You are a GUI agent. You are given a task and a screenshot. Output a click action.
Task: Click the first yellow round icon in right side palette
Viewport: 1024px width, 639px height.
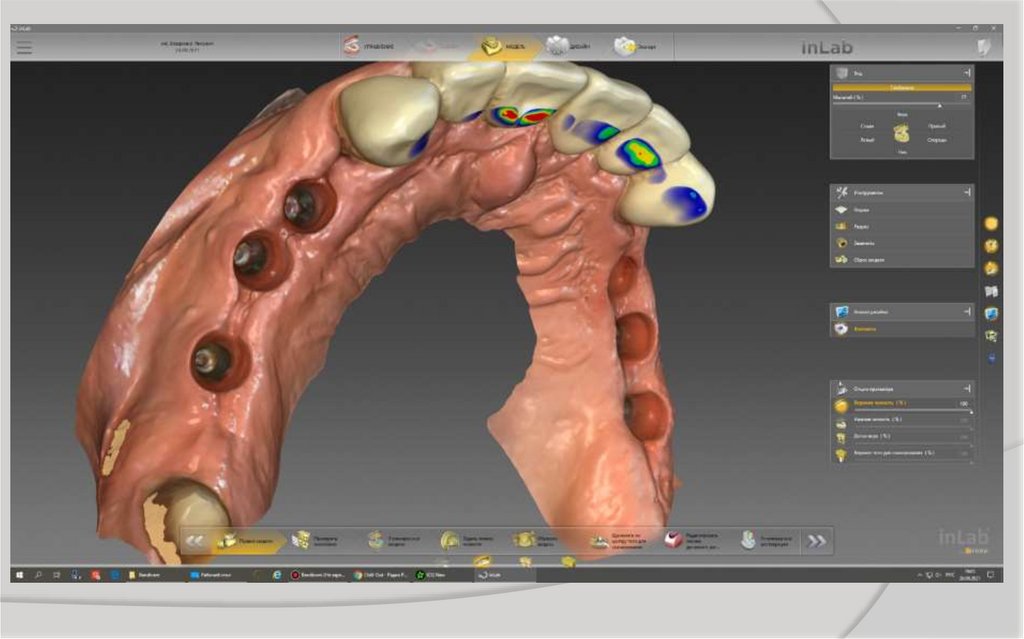[991, 223]
